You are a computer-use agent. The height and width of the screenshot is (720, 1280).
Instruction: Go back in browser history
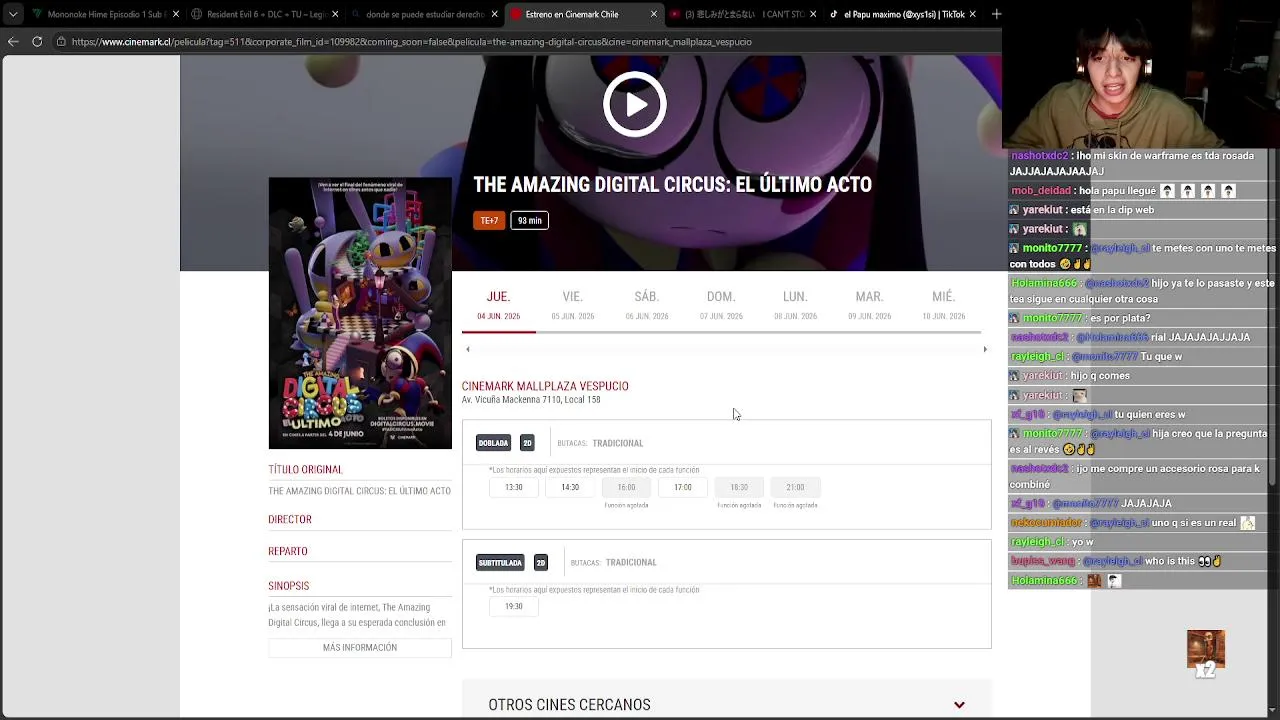pos(13,42)
